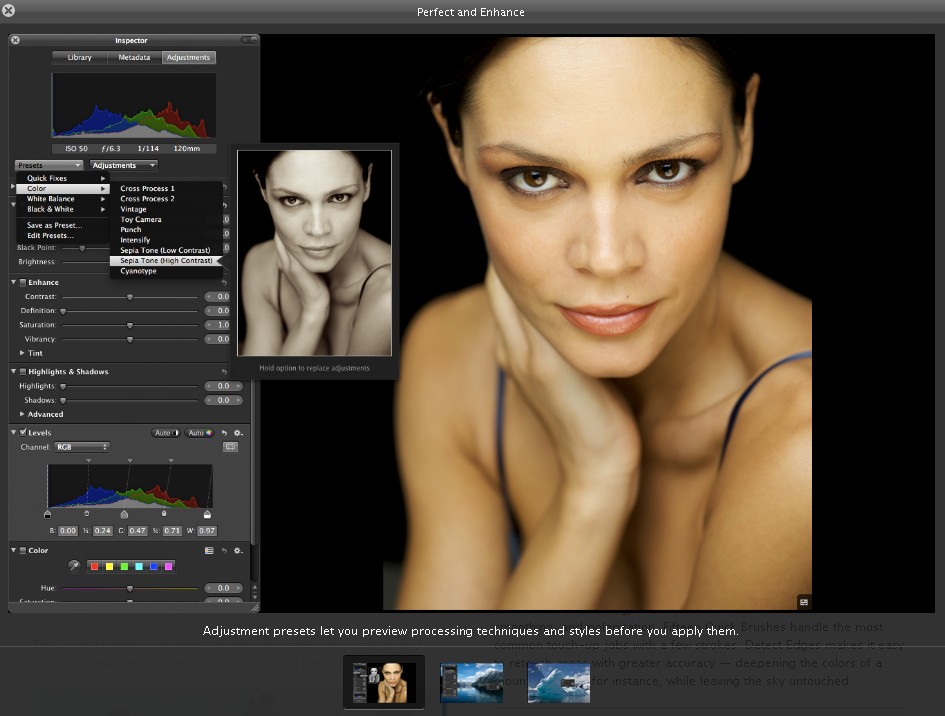The width and height of the screenshot is (945, 716).
Task: Click the Auto Levels luminance button
Action: click(165, 433)
